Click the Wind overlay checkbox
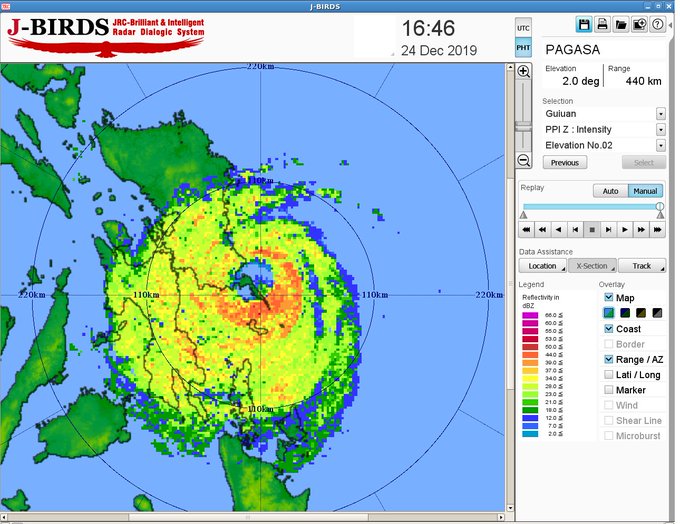Image resolution: width=680 pixels, height=524 pixels. tap(609, 405)
